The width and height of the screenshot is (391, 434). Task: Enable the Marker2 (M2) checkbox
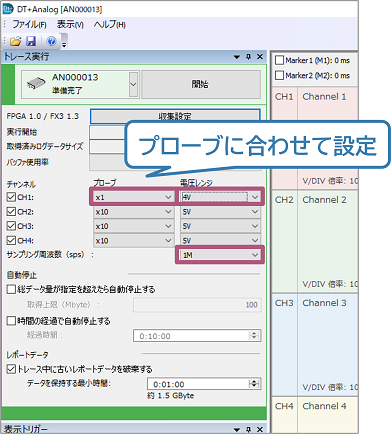(x=279, y=75)
